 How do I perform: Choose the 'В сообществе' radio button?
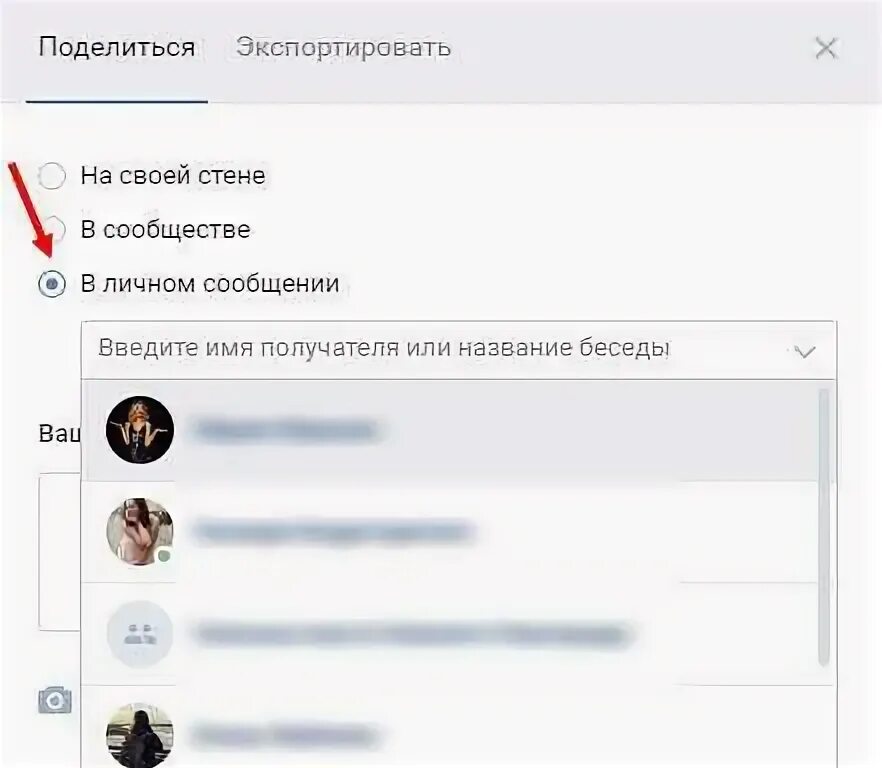56,229
